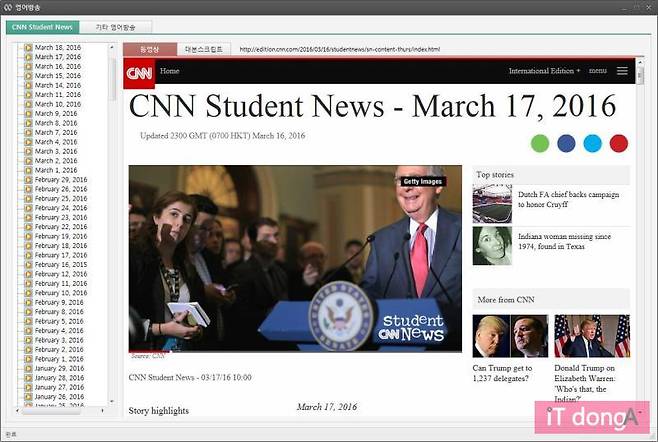658x442 pixels.
Task: Click the web page scroll up arrow
Action: [640, 62]
